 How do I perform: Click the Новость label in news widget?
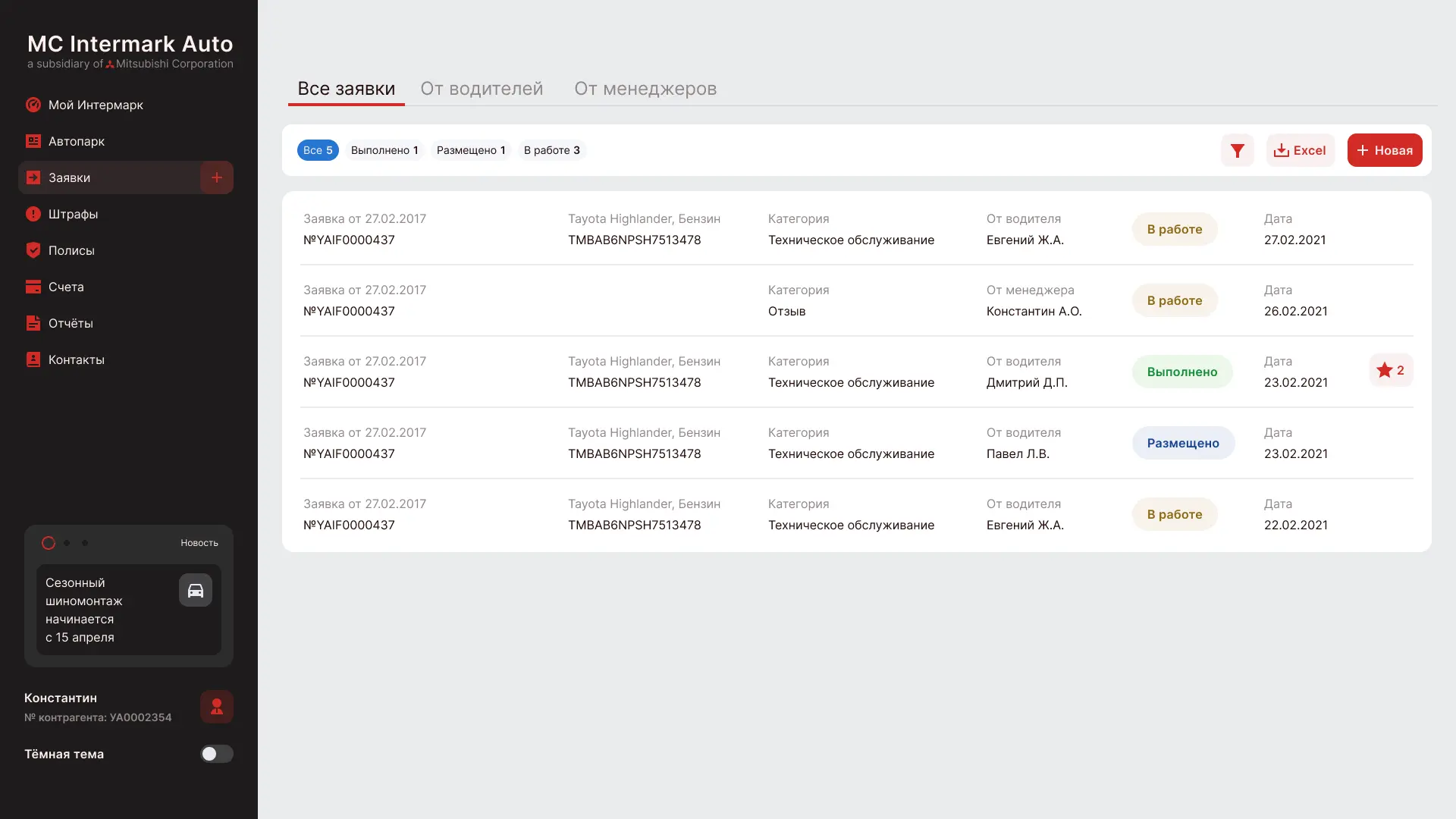pyautogui.click(x=199, y=543)
